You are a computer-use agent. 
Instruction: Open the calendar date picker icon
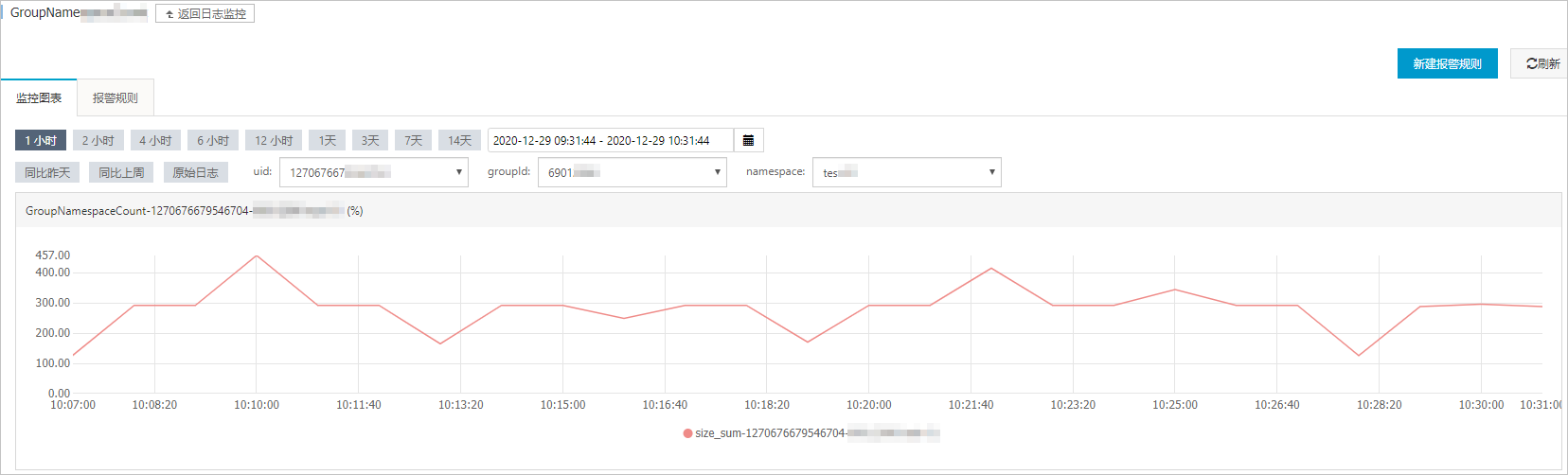(x=748, y=140)
